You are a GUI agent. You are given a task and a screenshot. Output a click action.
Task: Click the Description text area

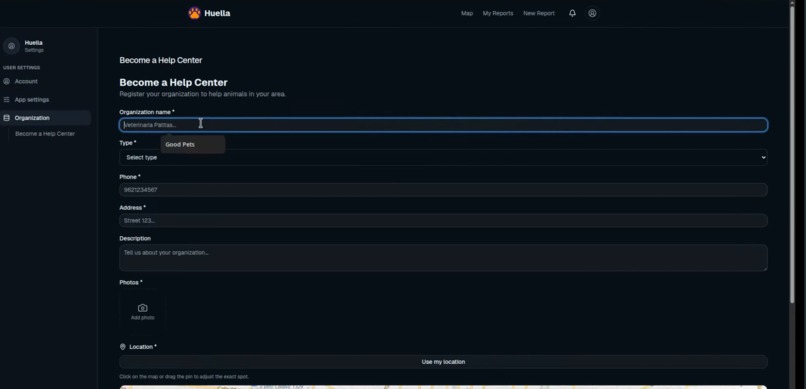pos(444,258)
